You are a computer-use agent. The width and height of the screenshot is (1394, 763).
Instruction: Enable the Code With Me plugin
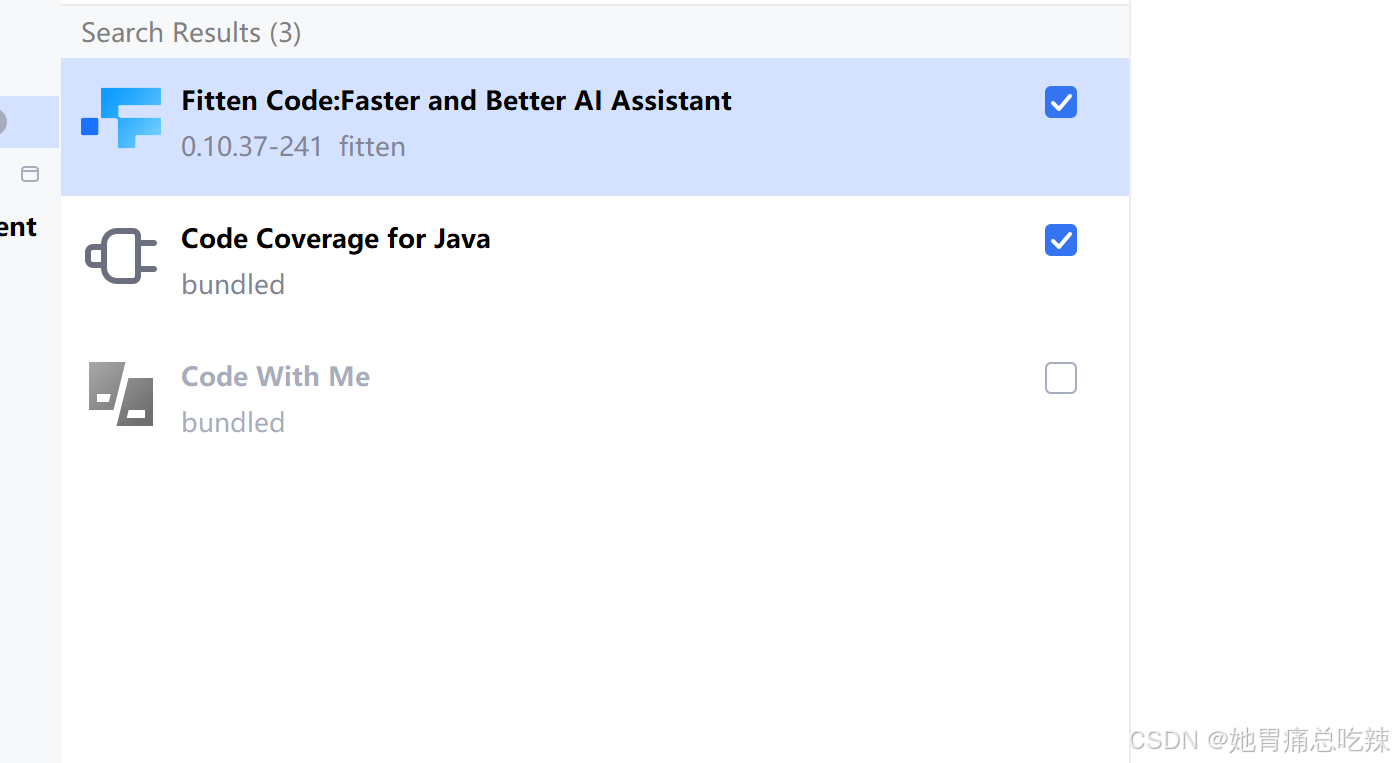tap(1060, 378)
